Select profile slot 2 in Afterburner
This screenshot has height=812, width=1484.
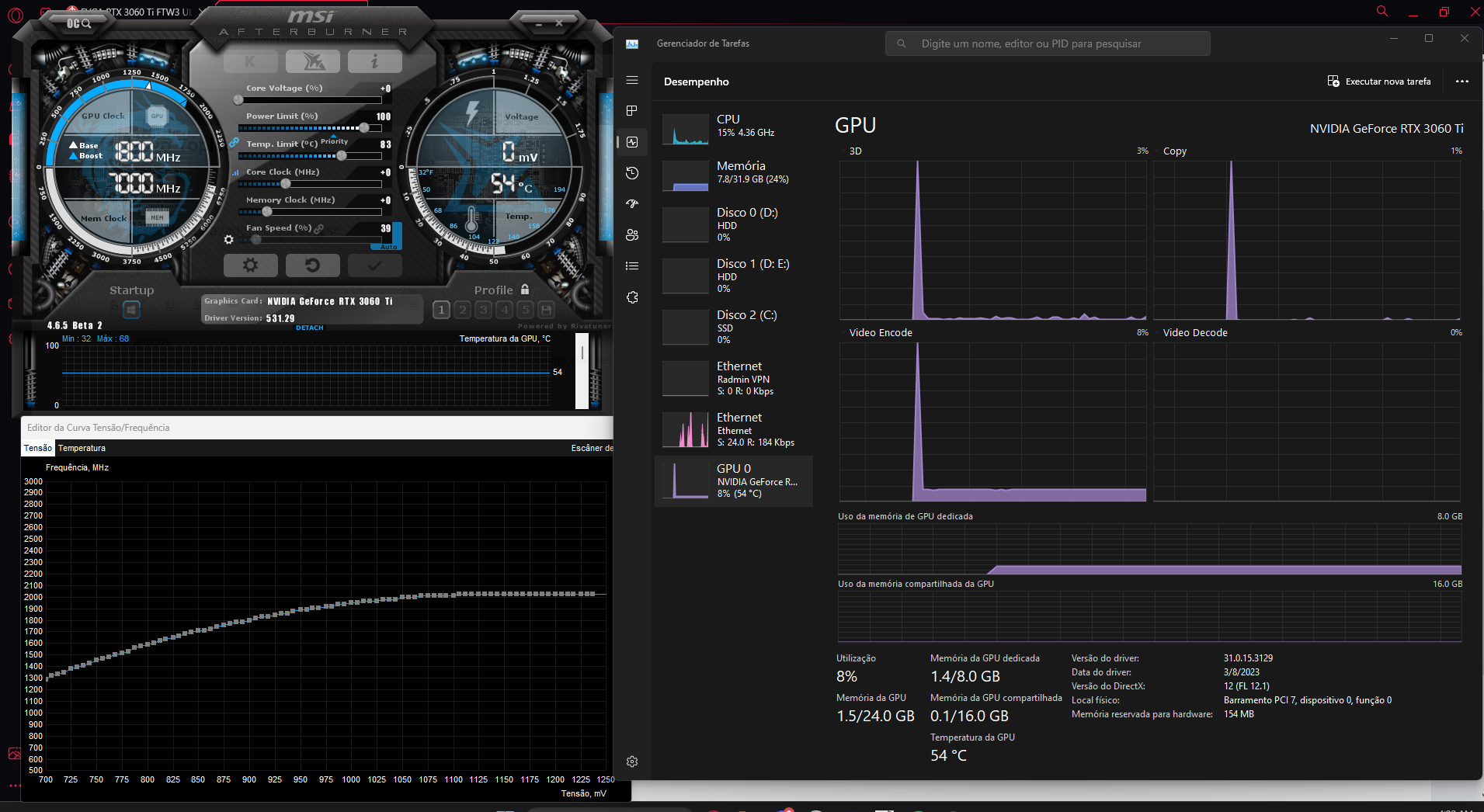coord(463,310)
